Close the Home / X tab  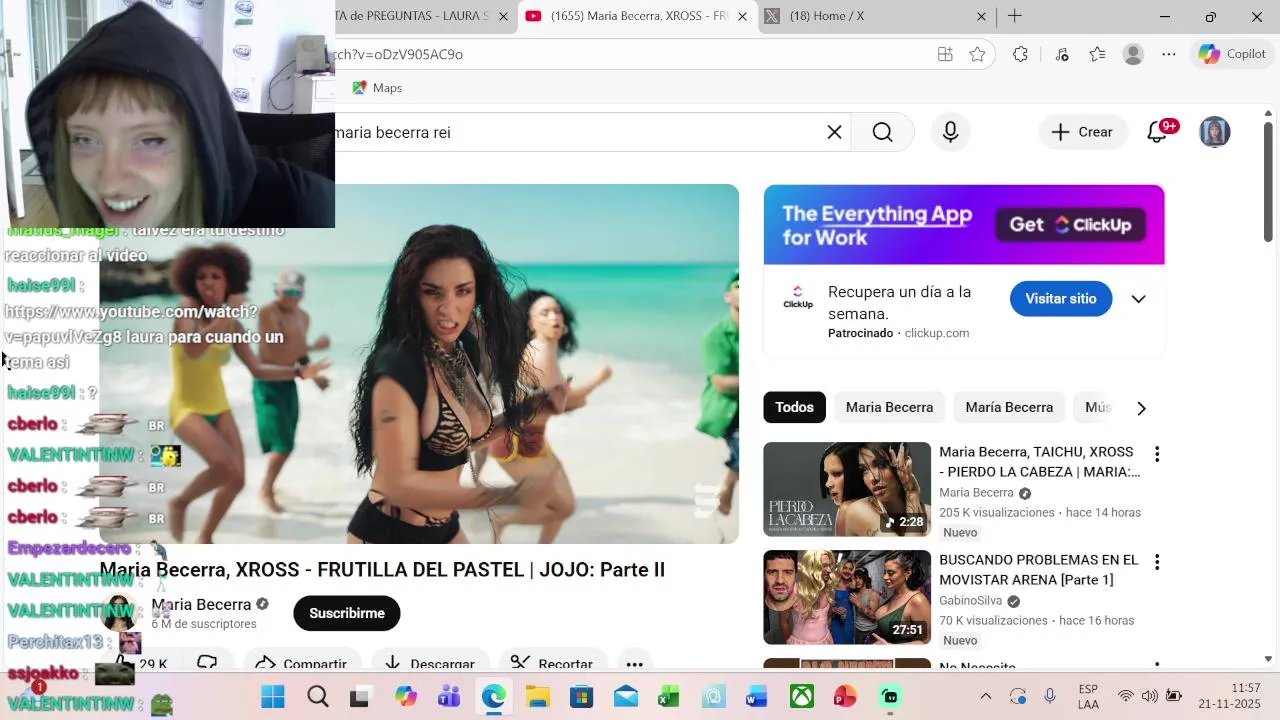pos(981,16)
